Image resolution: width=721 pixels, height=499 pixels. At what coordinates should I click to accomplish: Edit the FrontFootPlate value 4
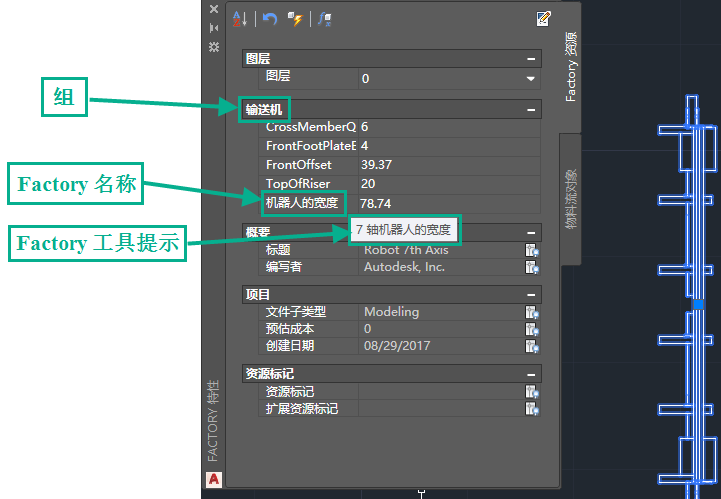pyautogui.click(x=449, y=146)
